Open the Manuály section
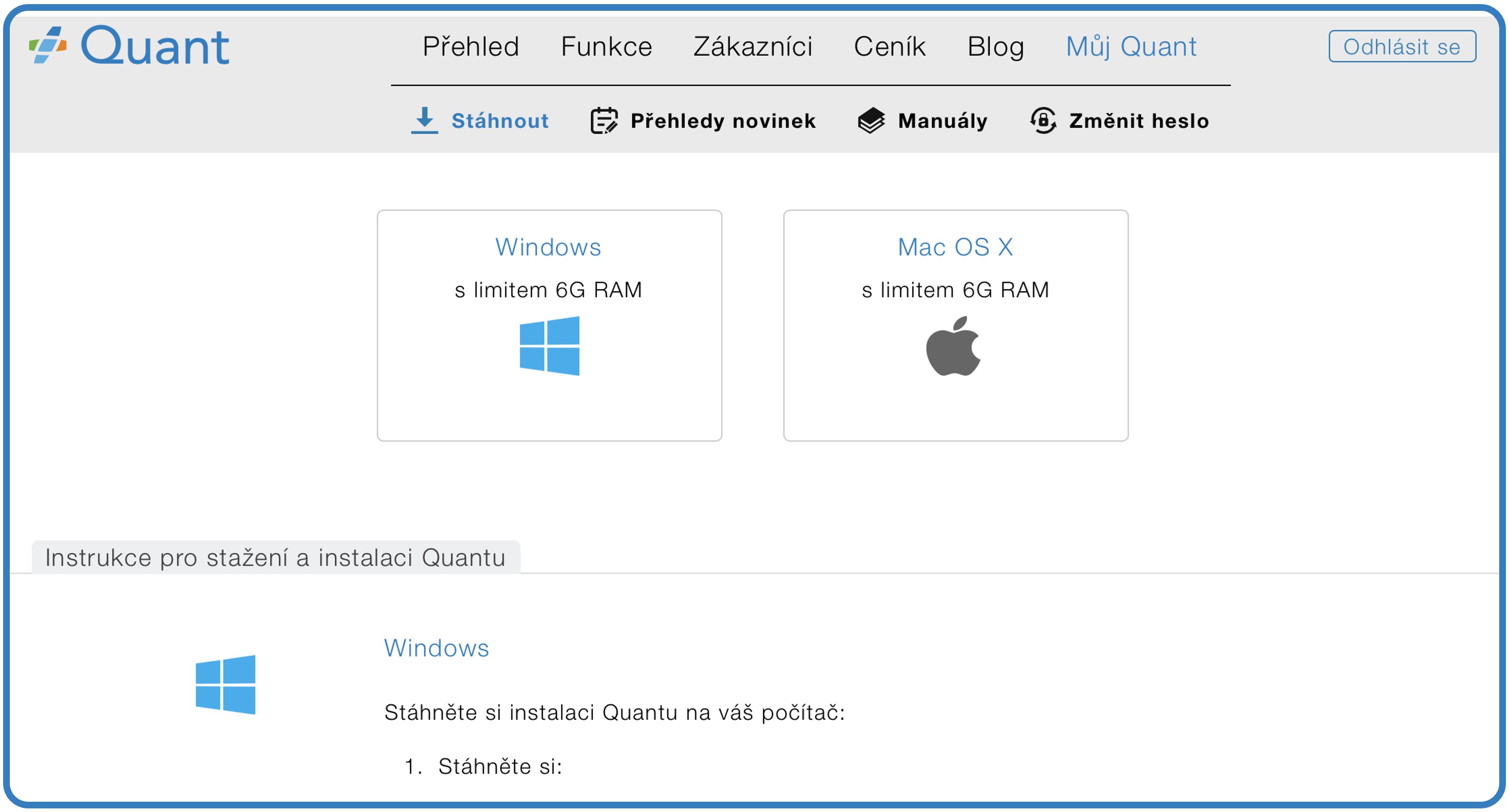This screenshot has width=1509, height=812. (942, 121)
